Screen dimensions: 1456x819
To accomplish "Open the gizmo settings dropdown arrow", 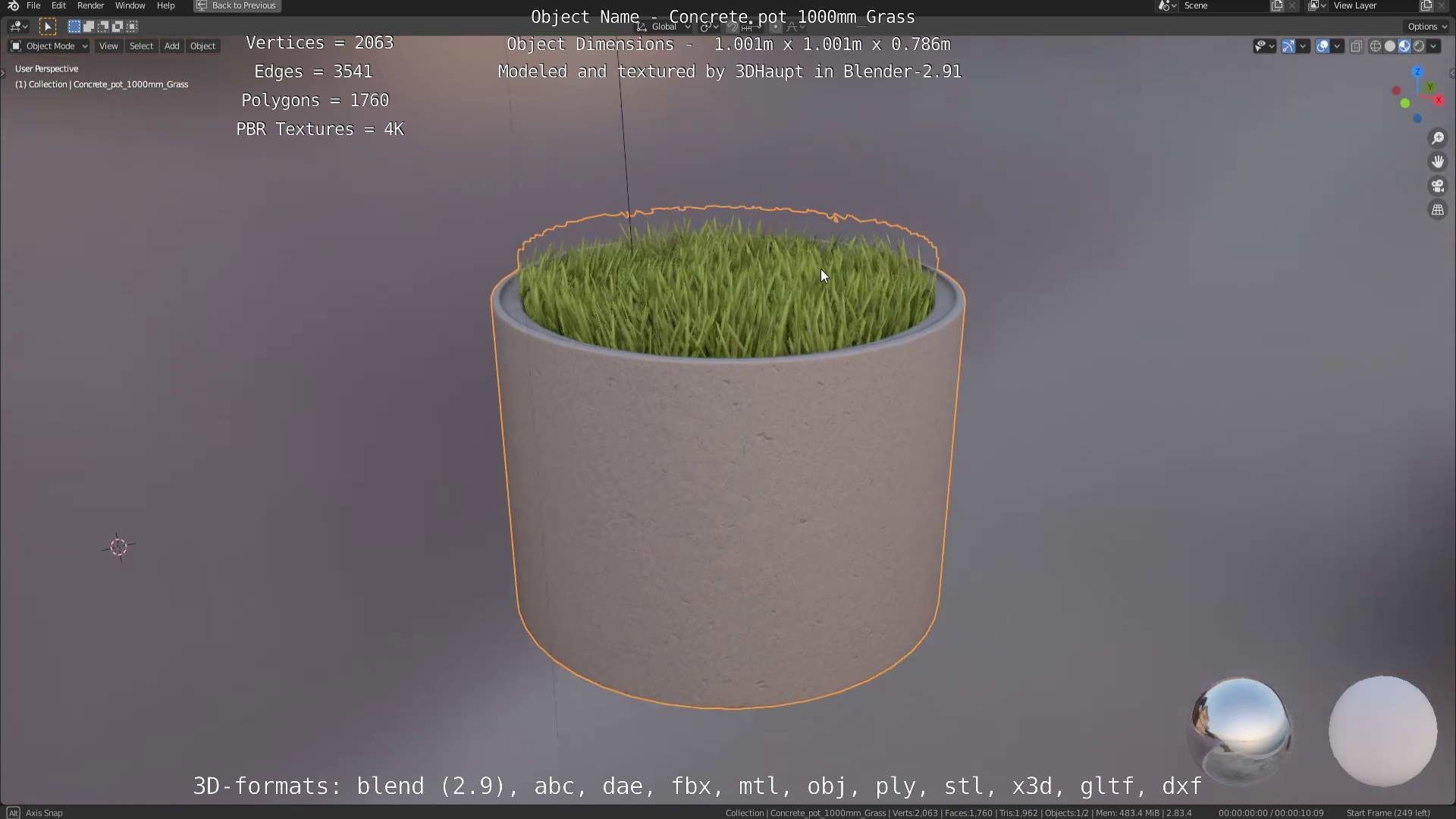I will click(x=1303, y=46).
